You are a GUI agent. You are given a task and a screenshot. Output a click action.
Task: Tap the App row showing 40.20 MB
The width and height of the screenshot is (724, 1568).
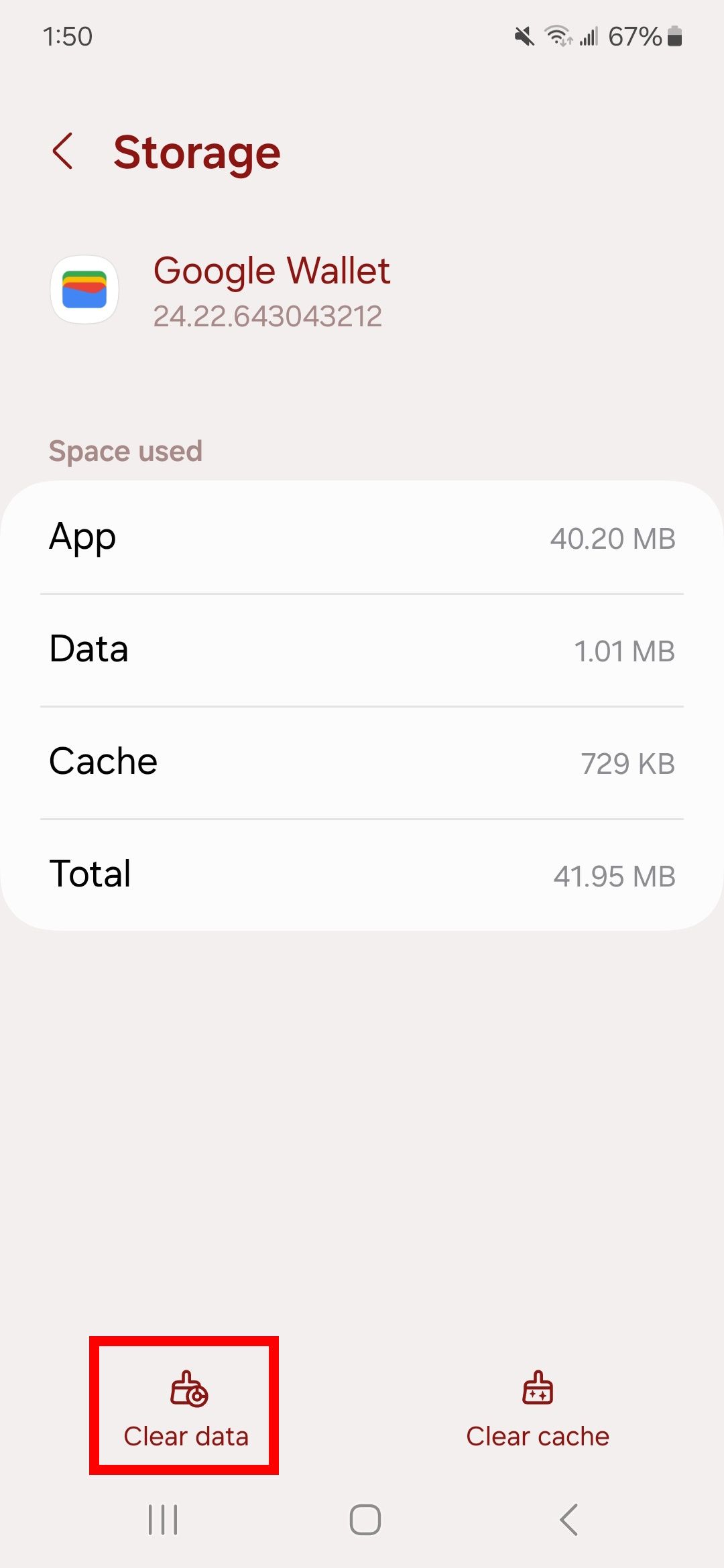[362, 537]
